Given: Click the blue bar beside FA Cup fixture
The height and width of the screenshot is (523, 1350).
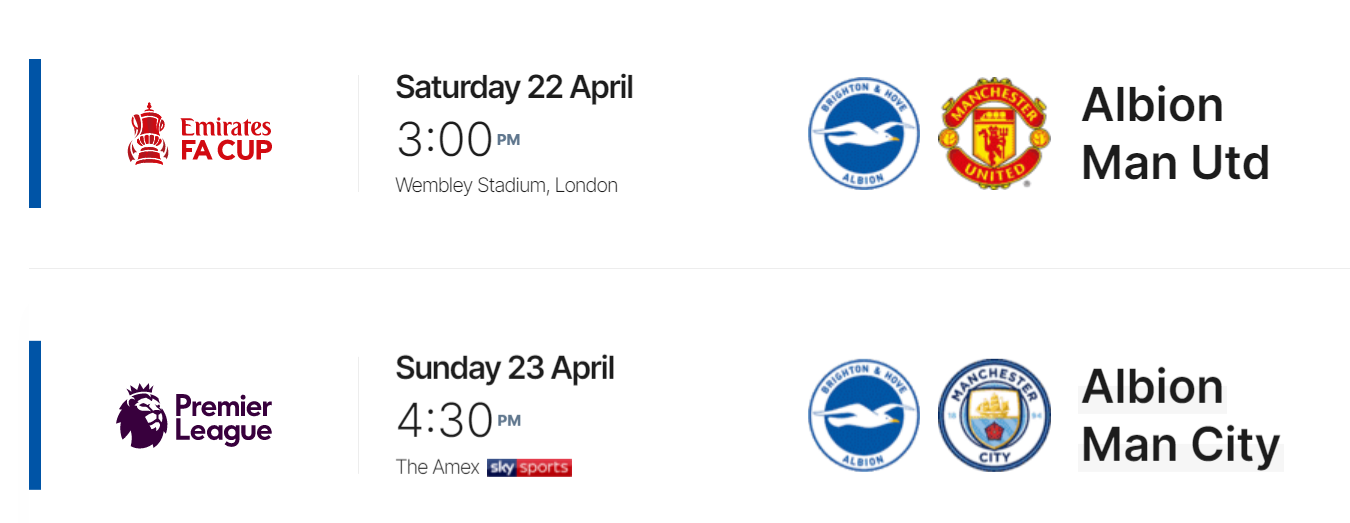Looking at the screenshot, I should click(x=35, y=133).
